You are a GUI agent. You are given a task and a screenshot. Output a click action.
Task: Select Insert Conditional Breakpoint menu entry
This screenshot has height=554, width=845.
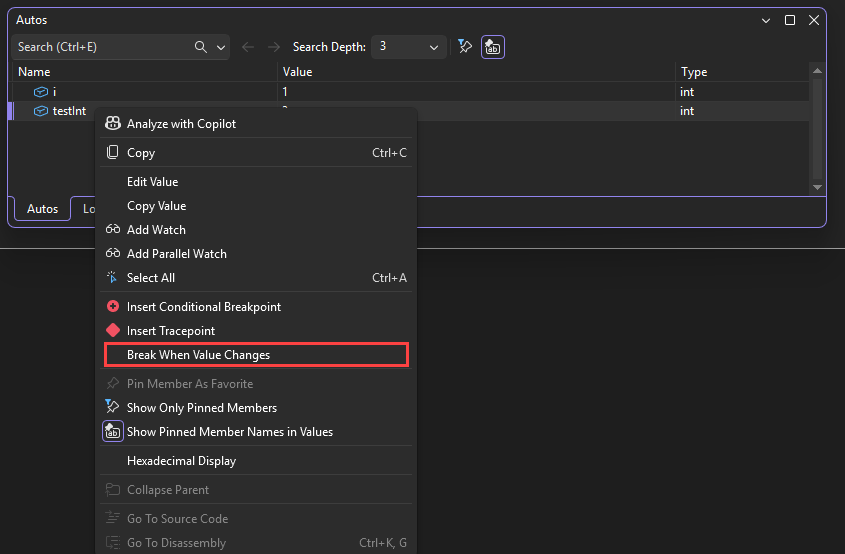point(203,307)
